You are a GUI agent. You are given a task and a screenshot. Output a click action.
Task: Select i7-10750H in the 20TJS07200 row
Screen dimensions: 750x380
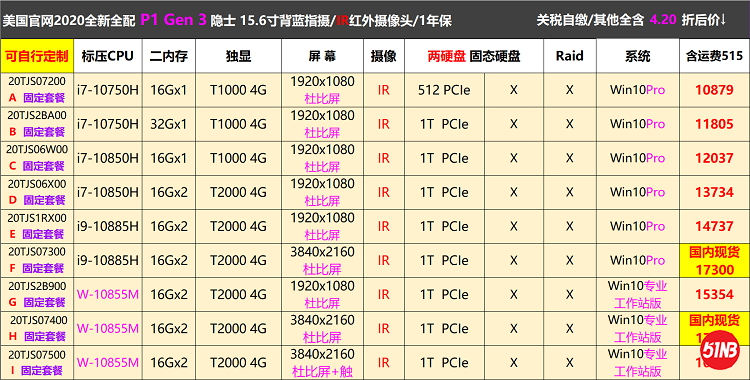[x=108, y=90]
